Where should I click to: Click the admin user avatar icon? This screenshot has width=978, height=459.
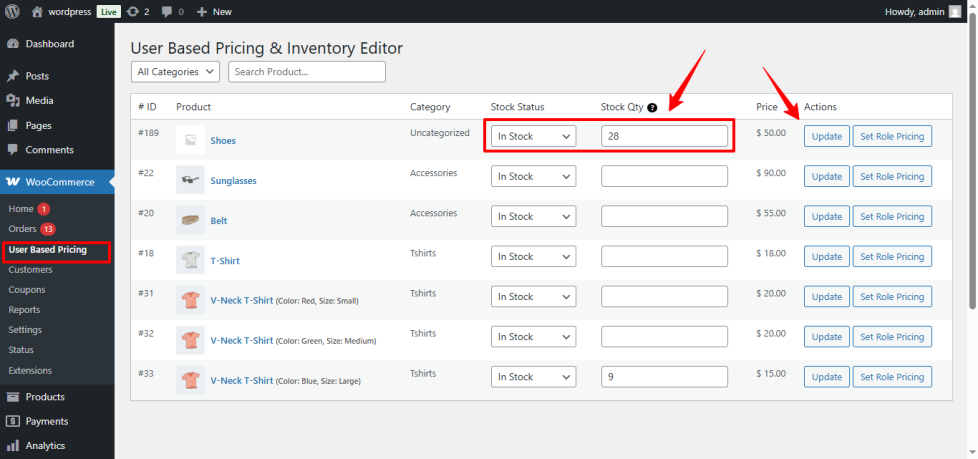pyautogui.click(x=954, y=12)
